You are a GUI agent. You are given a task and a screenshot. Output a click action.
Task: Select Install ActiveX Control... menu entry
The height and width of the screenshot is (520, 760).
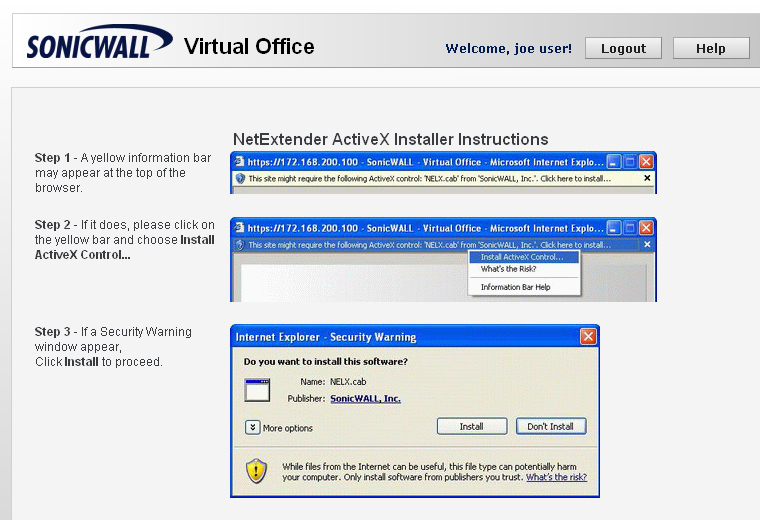click(524, 257)
